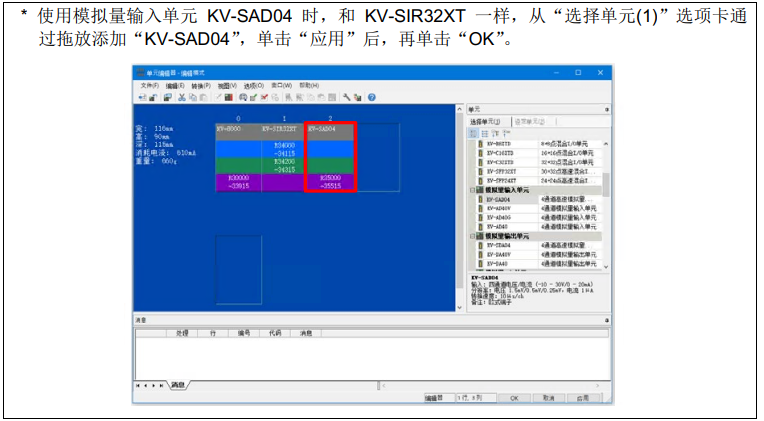Go to first message tab arrow
This screenshot has width=764, height=421.
(x=138, y=385)
